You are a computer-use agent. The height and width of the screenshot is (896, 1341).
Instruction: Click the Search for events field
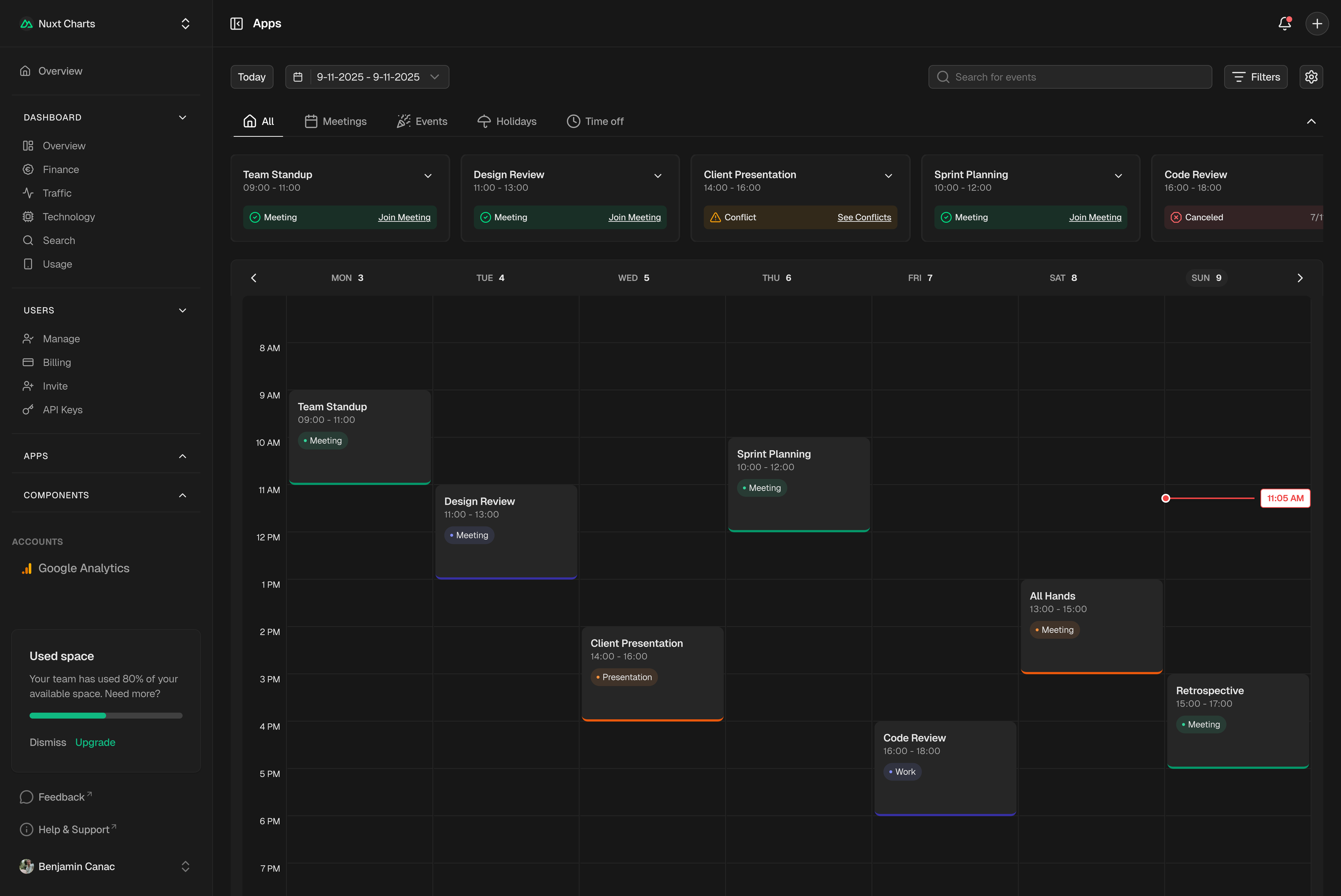tap(1070, 77)
